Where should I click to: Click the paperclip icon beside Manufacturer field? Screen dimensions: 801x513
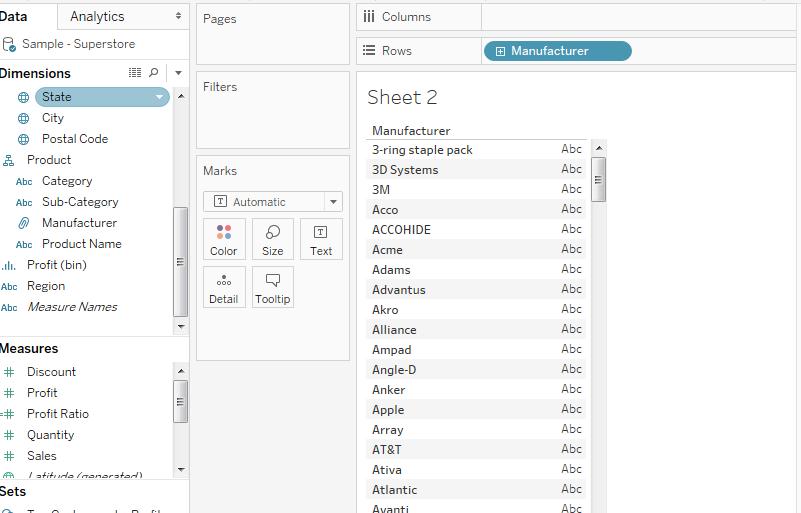click(x=24, y=223)
